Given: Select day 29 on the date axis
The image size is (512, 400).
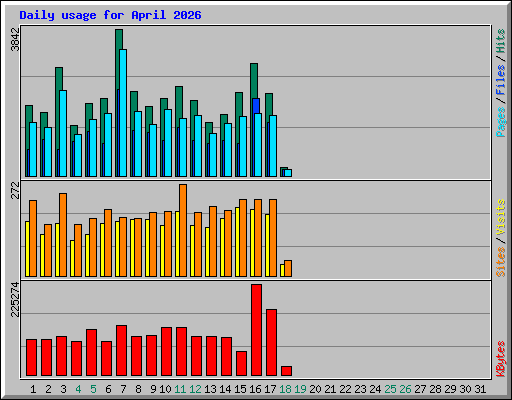Looking at the screenshot, I should pos(450,389).
